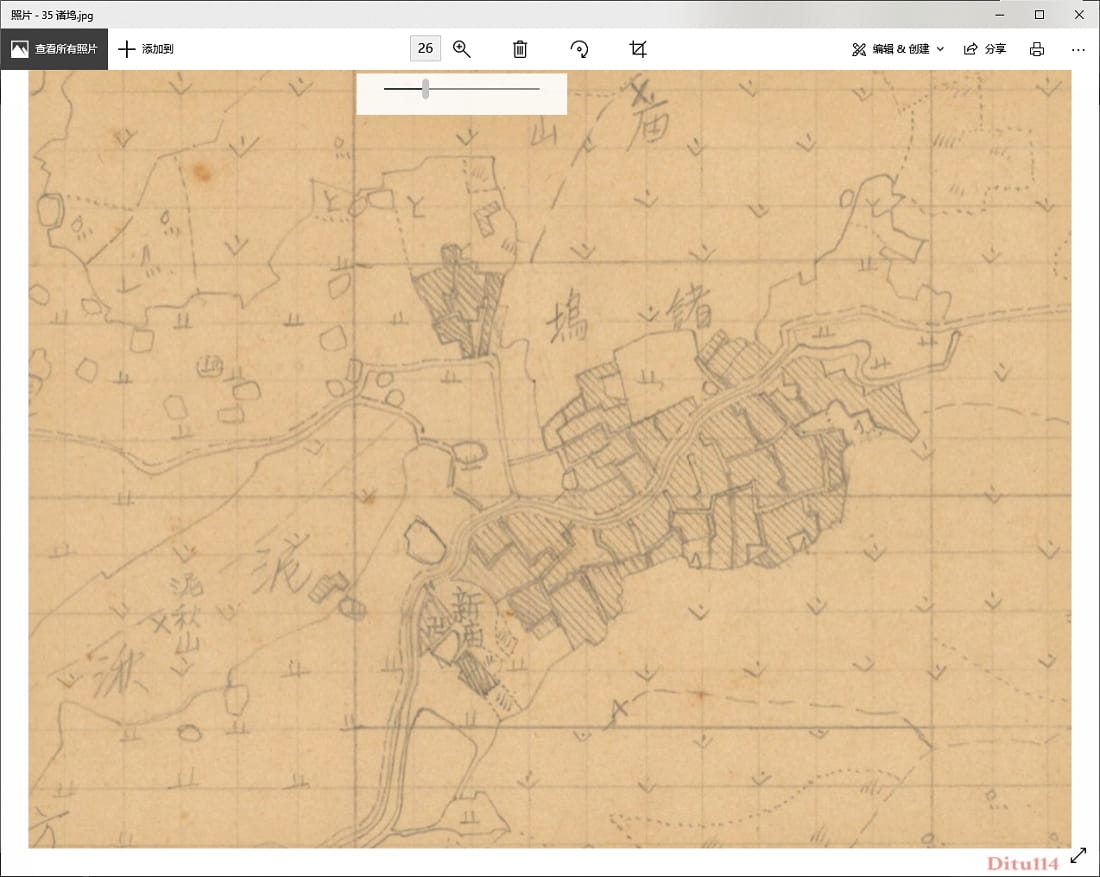Enter fullscreen with the diagonal arrows icon
Viewport: 1100px width, 877px height.
coord(1079,856)
